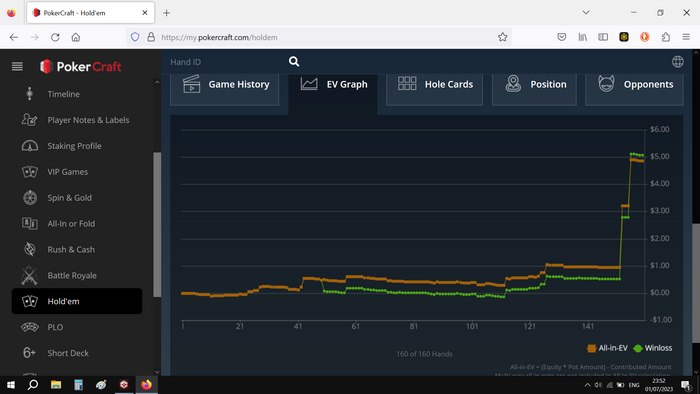Open Player Notes & Labels
The image size is (700, 394).
(x=88, y=120)
